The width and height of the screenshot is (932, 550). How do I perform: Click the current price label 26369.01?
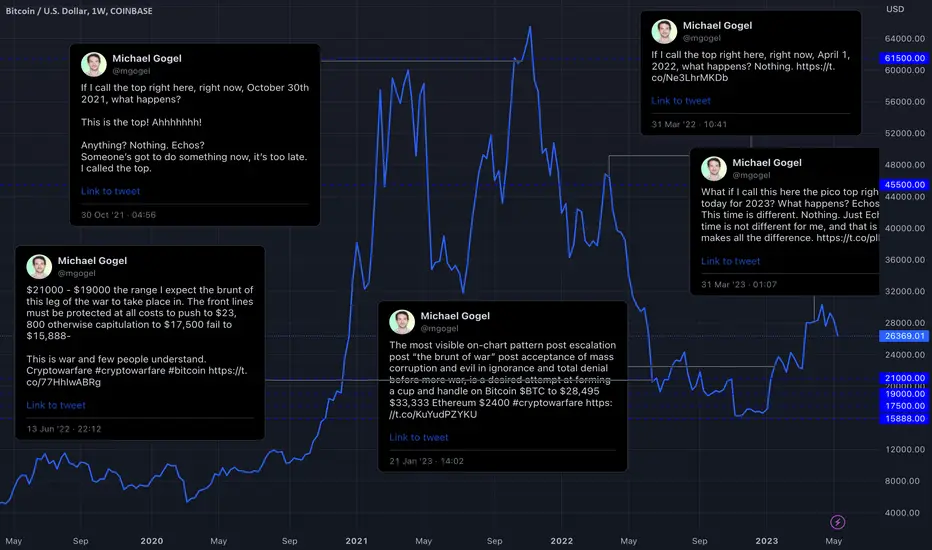[x=904, y=336]
